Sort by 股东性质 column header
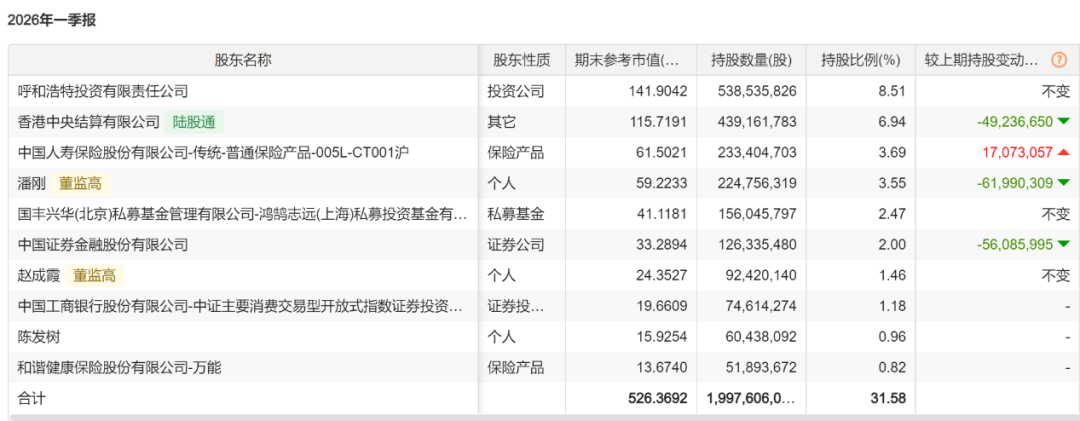Viewport: 1080px width, 421px height. pyautogui.click(x=521, y=60)
